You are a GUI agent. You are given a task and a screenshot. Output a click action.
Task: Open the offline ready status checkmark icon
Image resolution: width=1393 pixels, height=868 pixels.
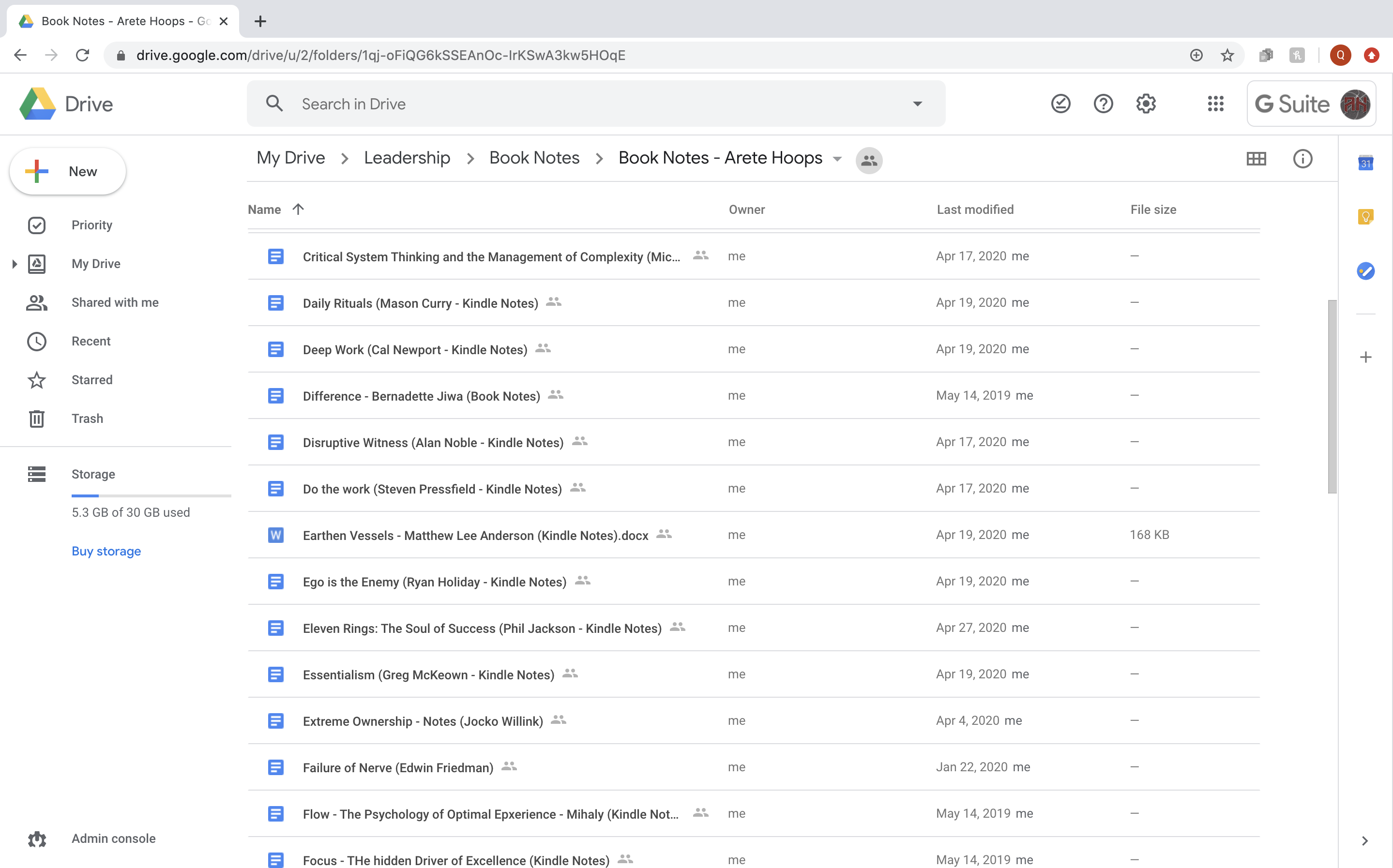(x=1060, y=104)
